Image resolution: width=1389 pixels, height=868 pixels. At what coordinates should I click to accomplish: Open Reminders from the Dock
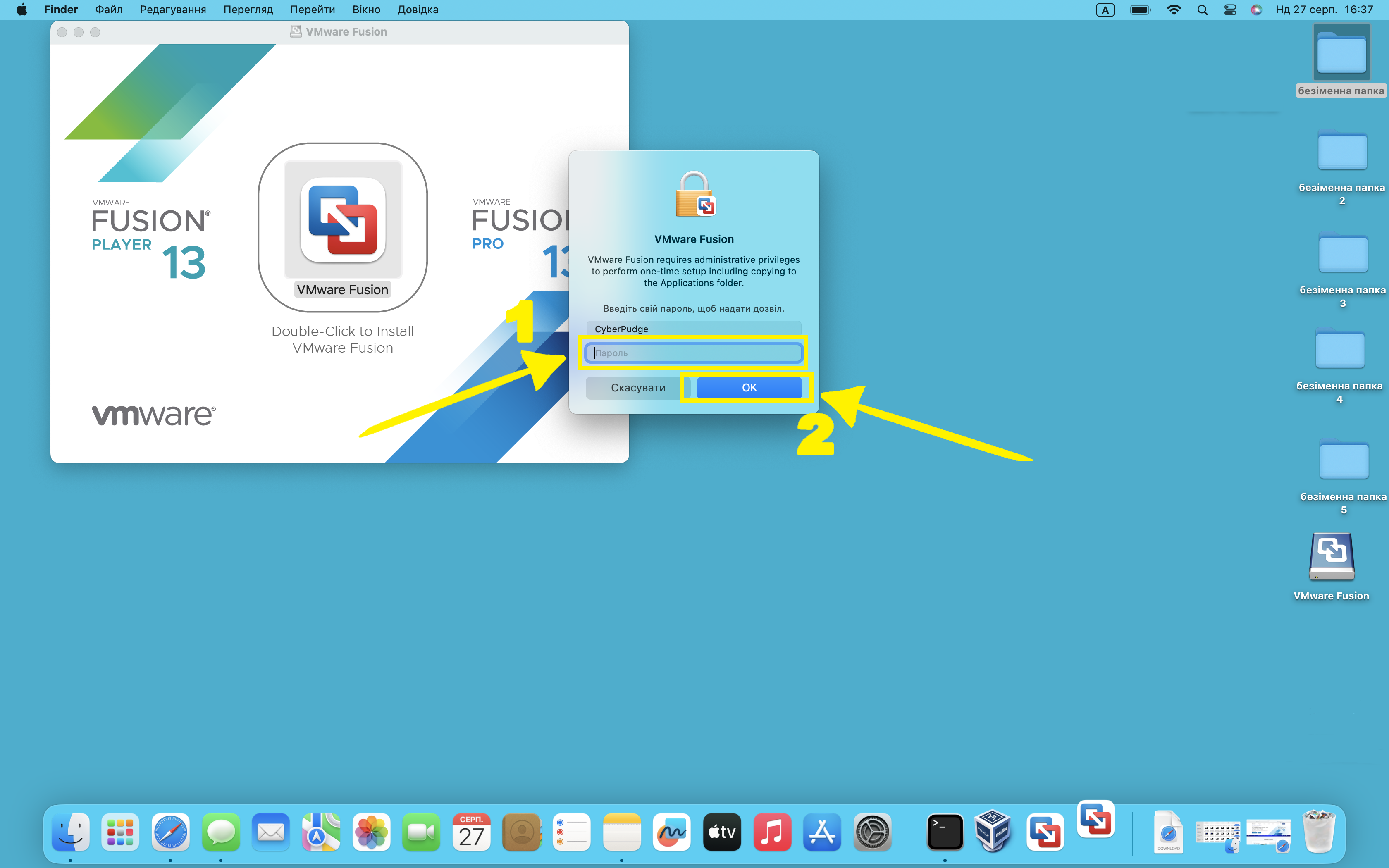572,832
